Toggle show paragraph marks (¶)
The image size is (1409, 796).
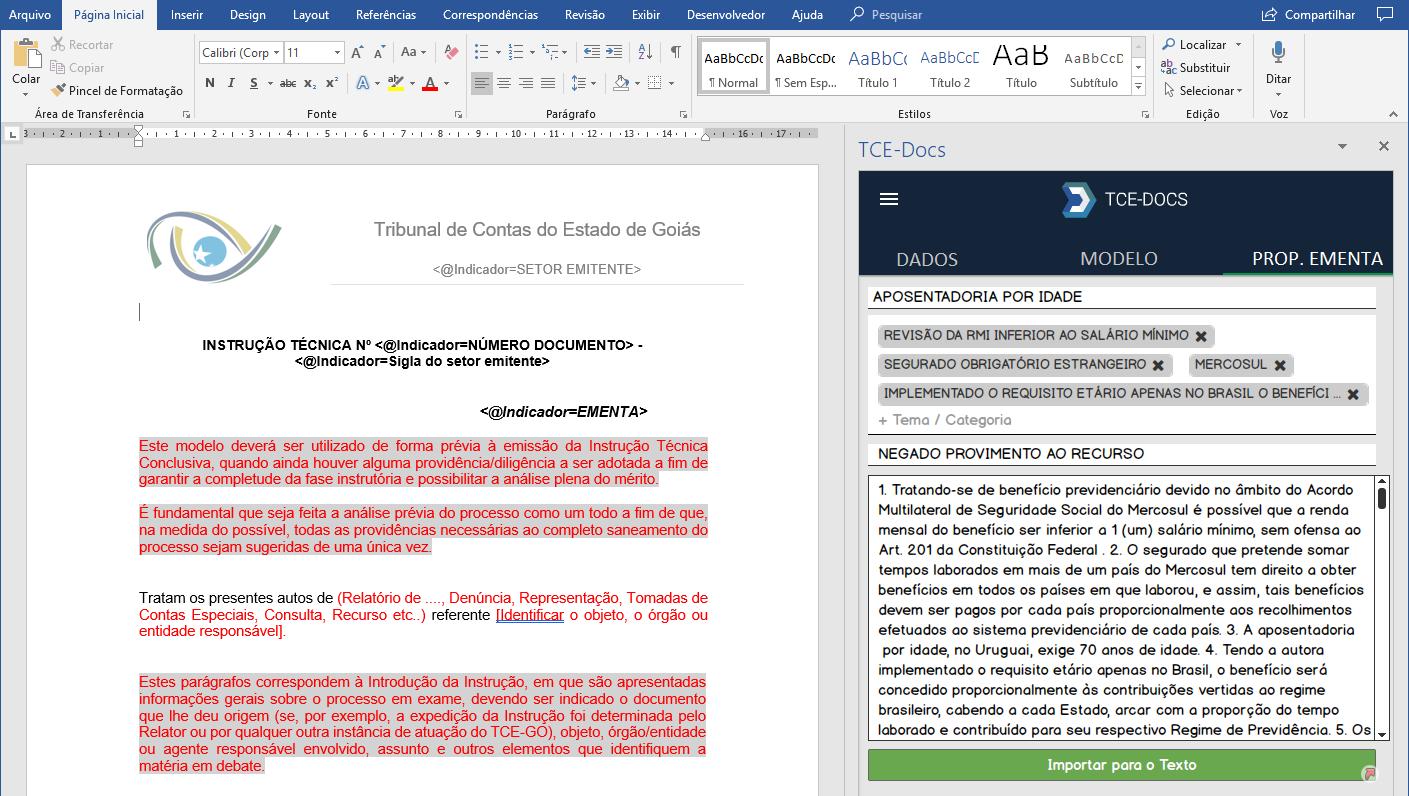pos(676,52)
